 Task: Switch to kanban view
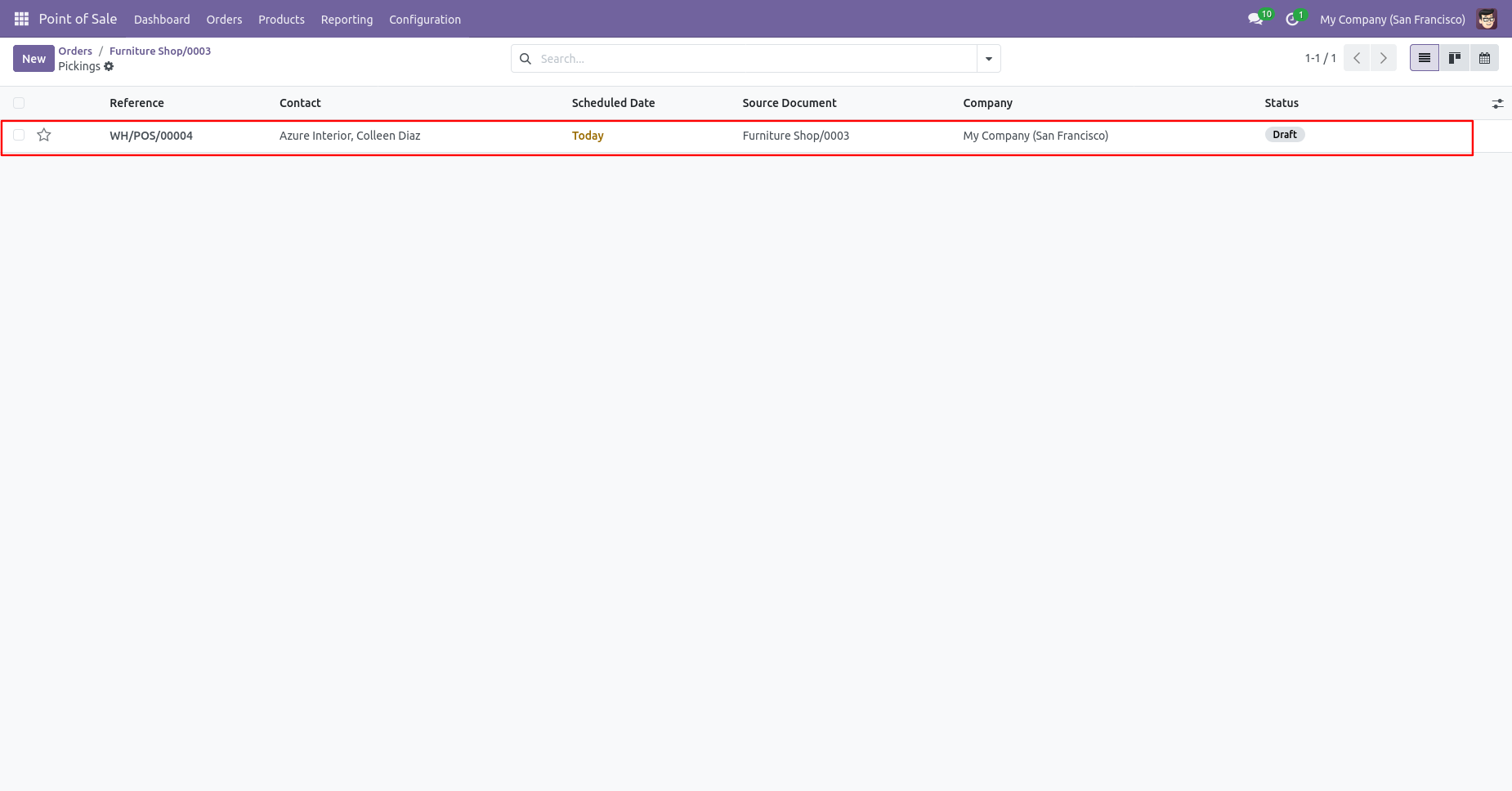tap(1455, 58)
